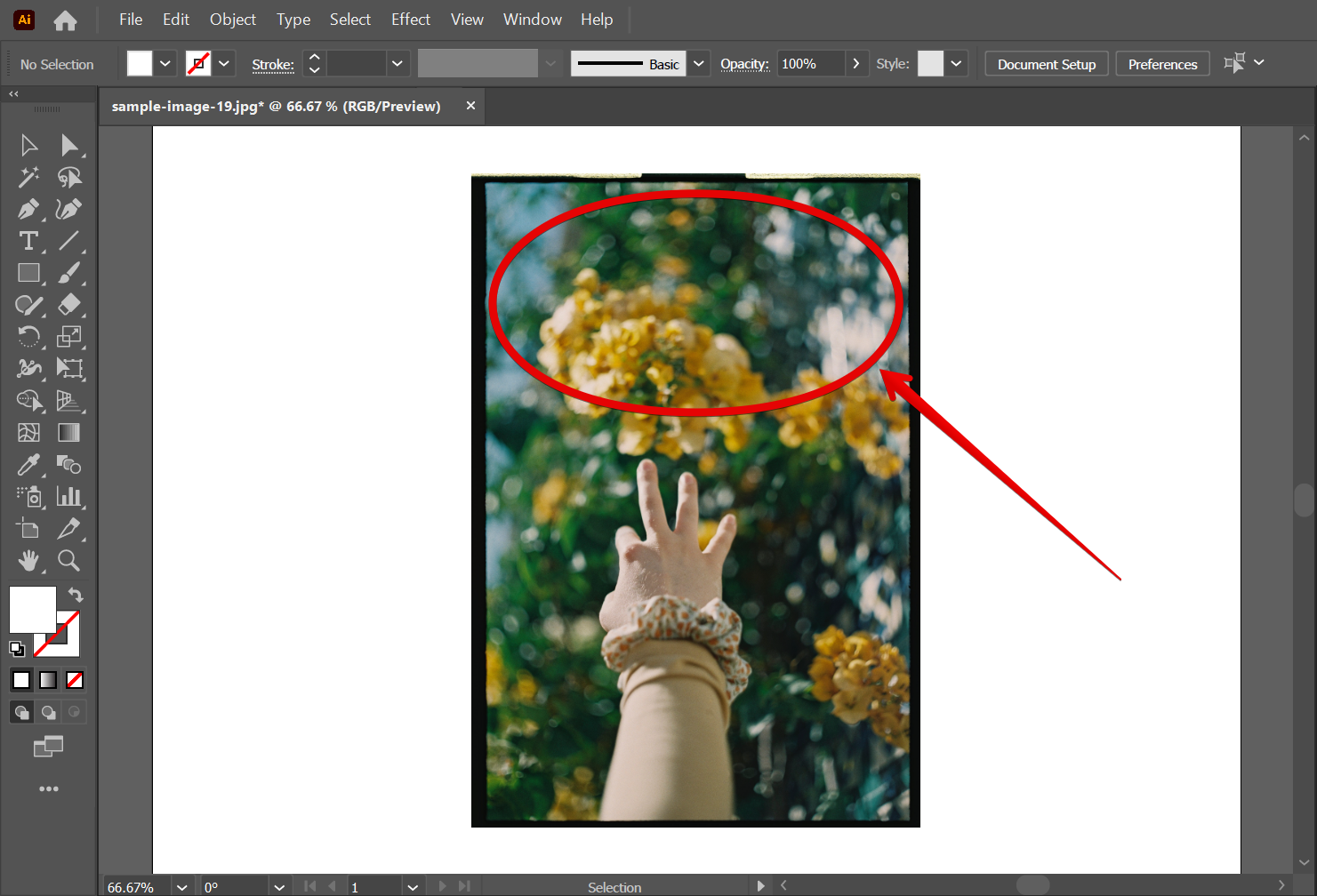Select the Gradient tool
The width and height of the screenshot is (1317, 896).
69,433
